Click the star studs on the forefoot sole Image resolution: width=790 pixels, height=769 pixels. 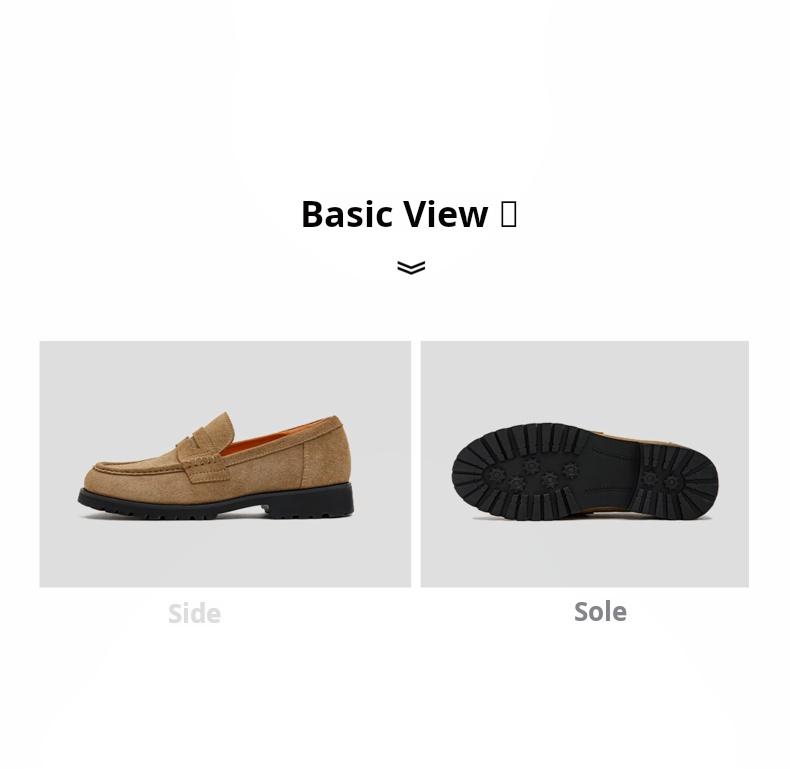coord(535,475)
